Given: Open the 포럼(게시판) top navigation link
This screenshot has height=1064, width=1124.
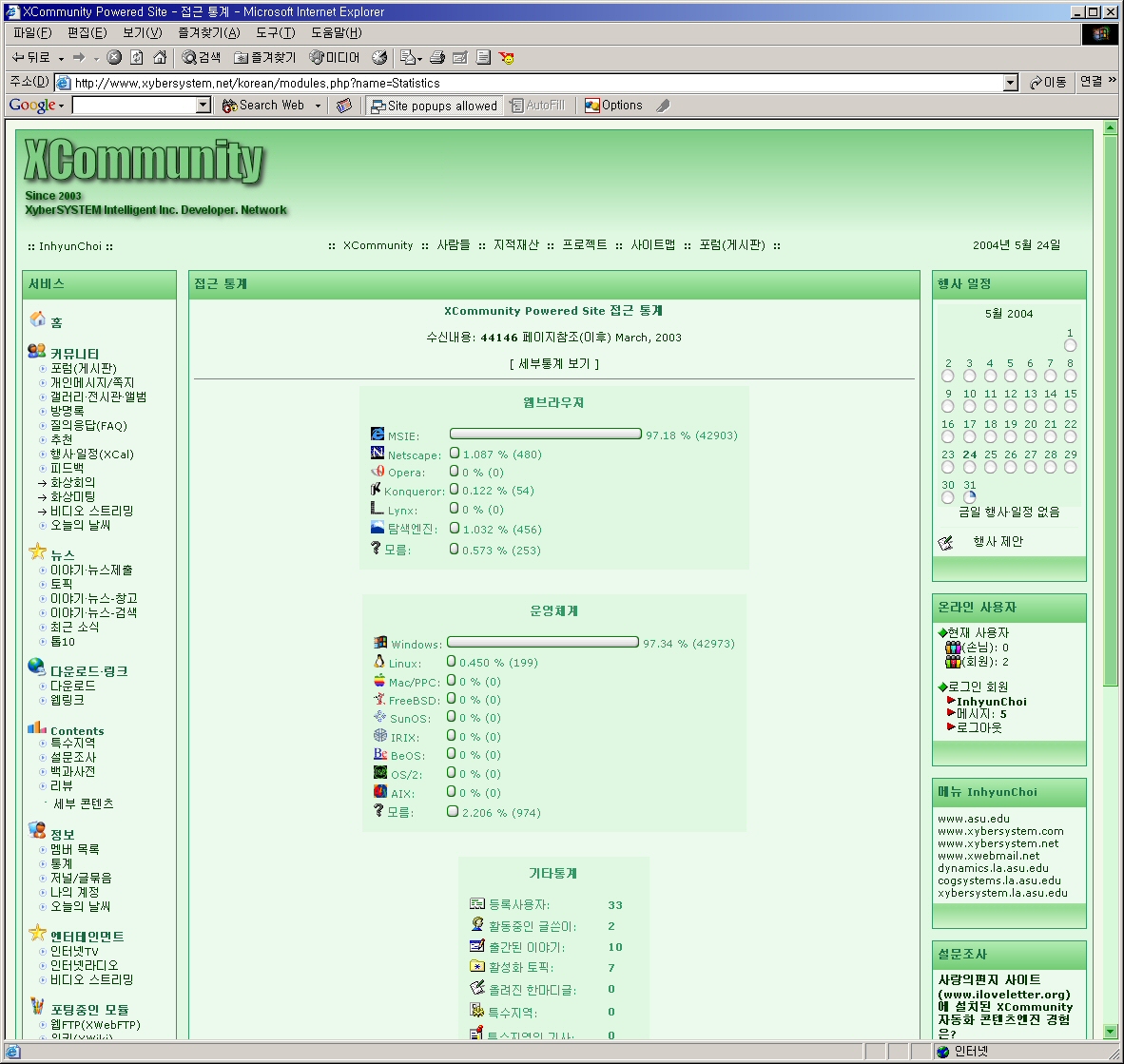Looking at the screenshot, I should point(731,245).
